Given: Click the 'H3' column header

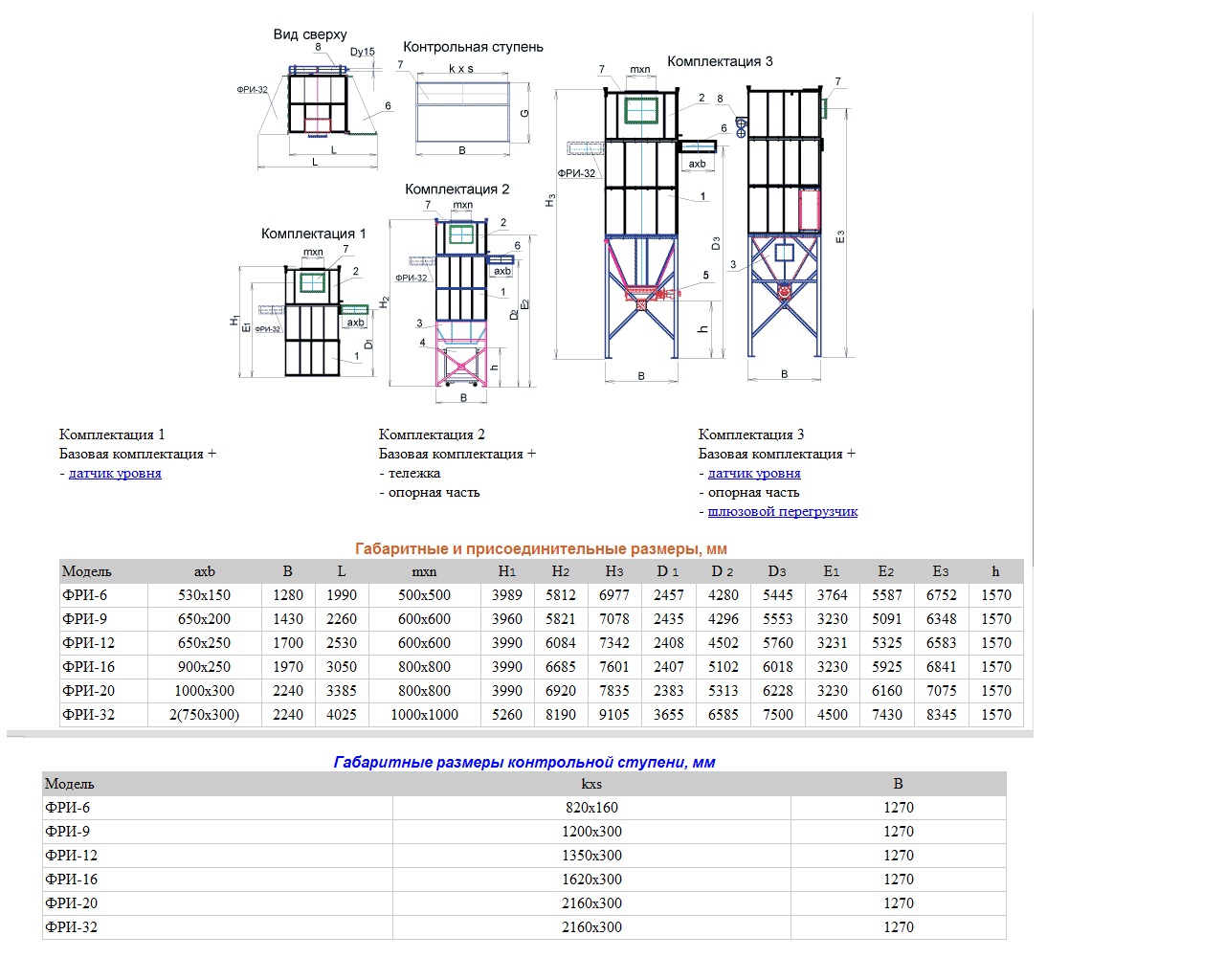Looking at the screenshot, I should 614,571.
